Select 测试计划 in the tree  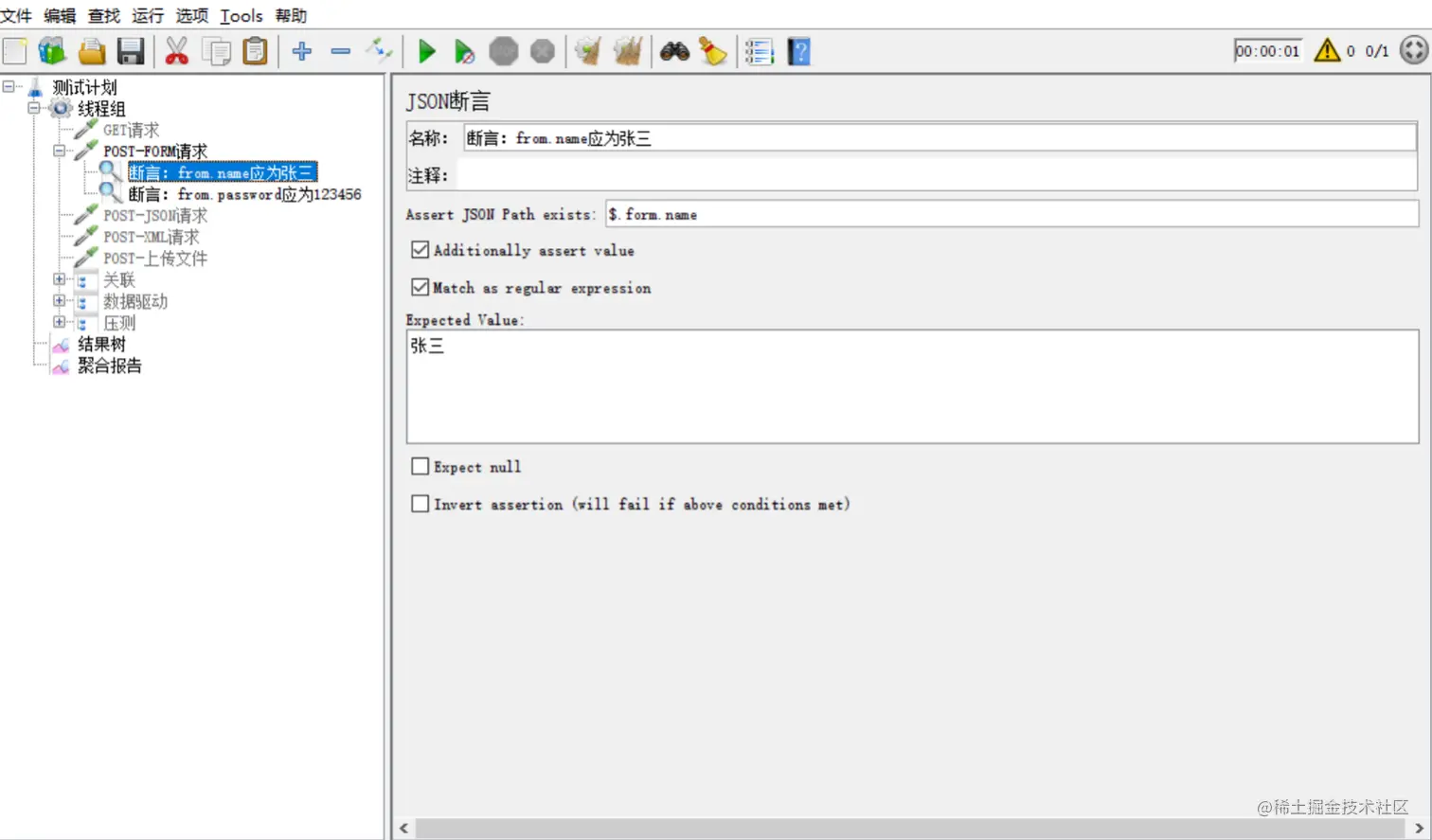[x=84, y=87]
